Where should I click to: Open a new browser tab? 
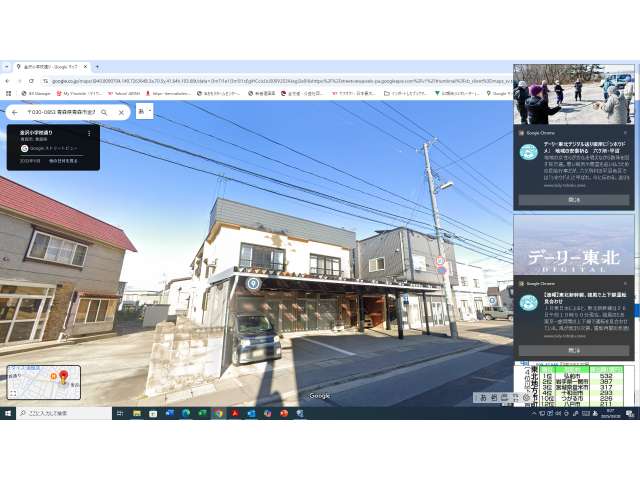coord(97,67)
